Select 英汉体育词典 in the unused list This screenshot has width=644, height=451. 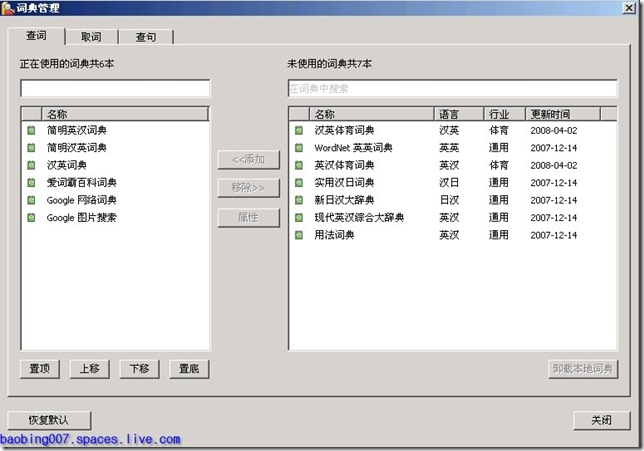453,166
